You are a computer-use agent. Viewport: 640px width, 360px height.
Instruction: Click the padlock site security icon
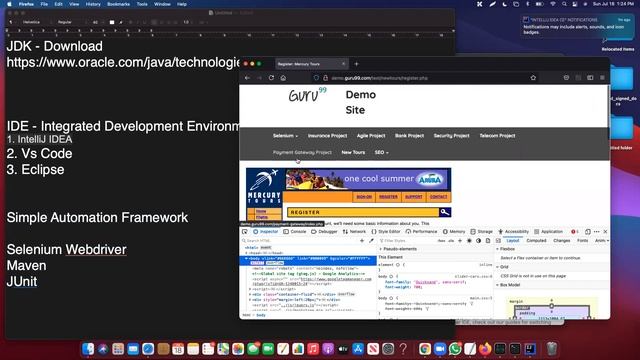(325, 78)
